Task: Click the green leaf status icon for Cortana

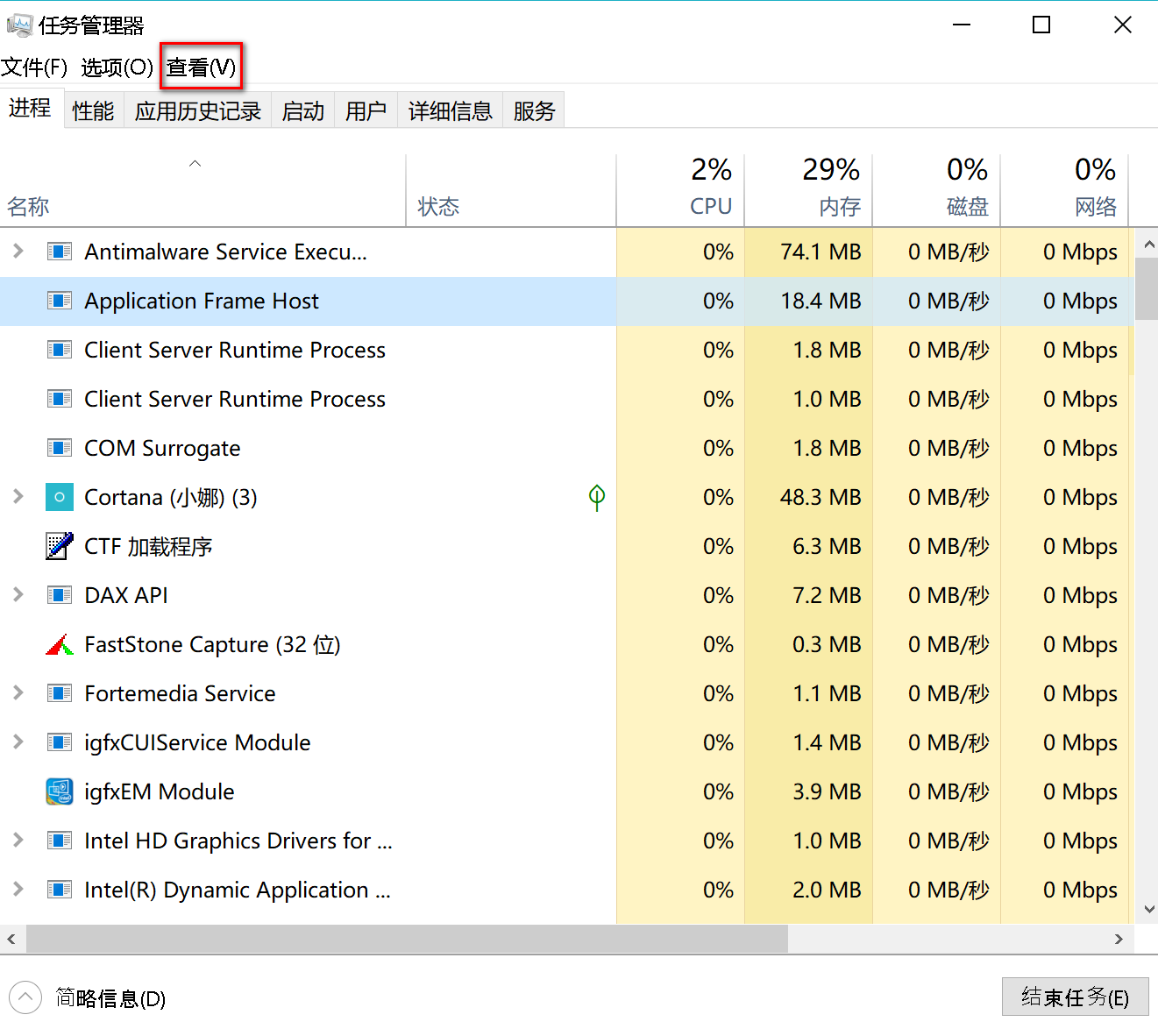Action: point(597,497)
